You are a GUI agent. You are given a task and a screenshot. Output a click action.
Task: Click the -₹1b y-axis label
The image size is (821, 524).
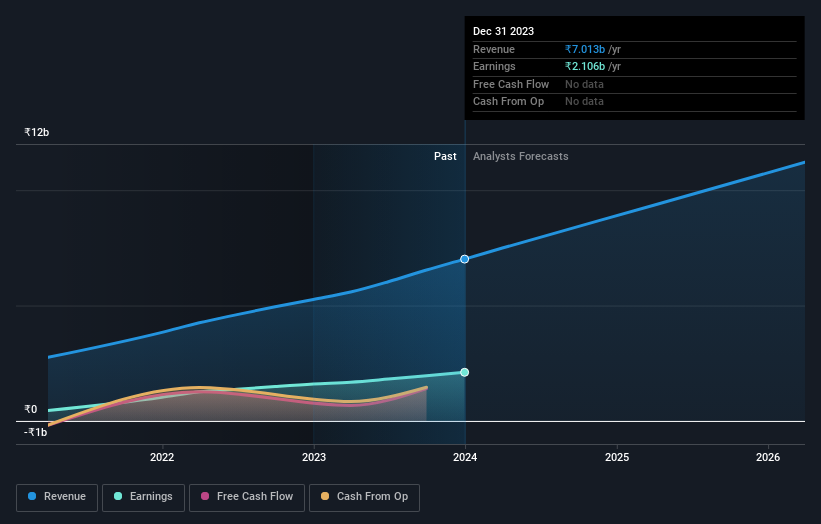[x=36, y=432]
